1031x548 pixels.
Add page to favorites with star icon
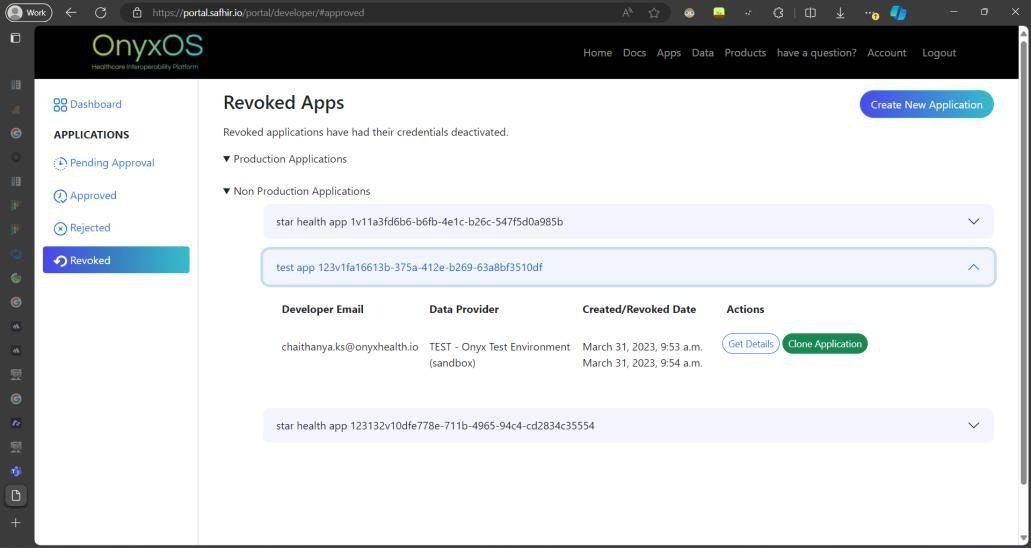point(654,13)
